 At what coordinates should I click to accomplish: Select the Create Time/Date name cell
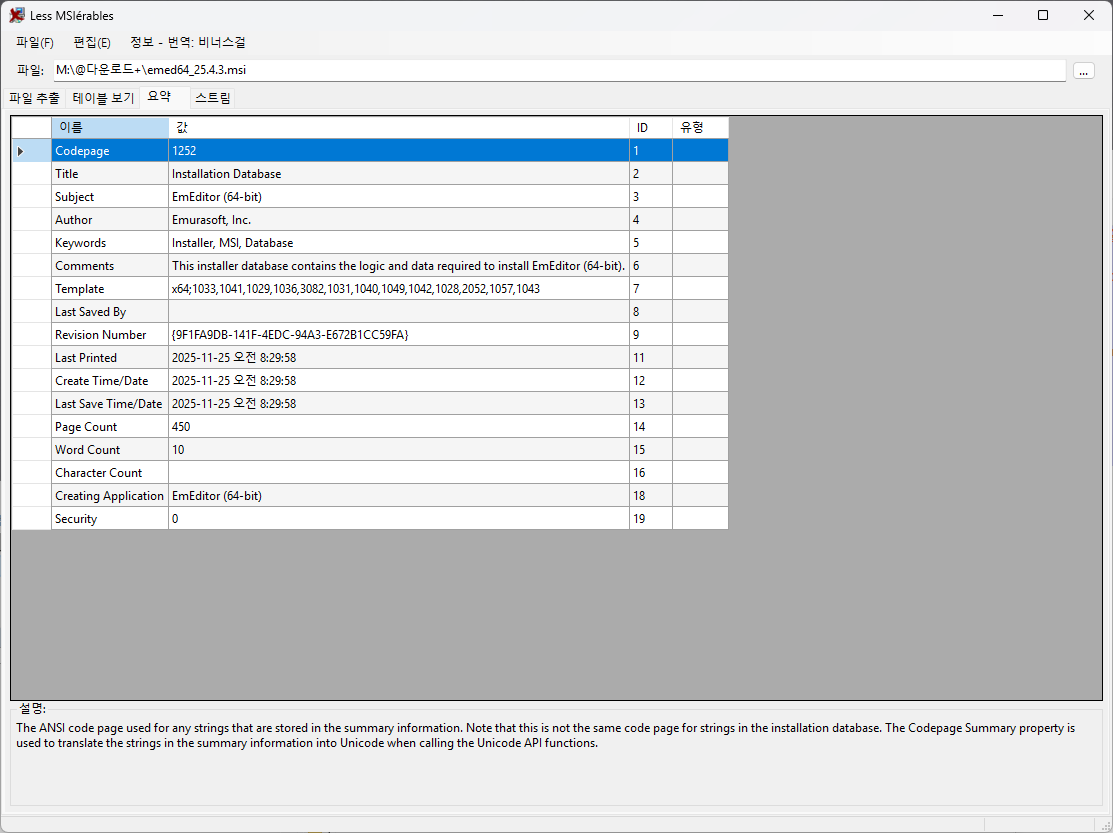coord(110,381)
